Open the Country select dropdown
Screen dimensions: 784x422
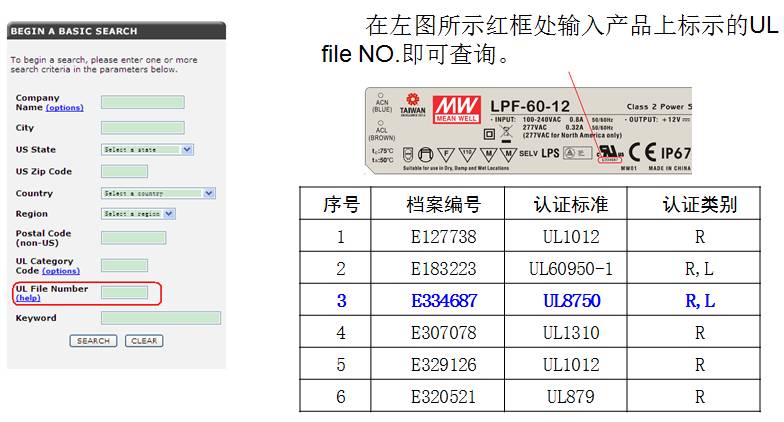pyautogui.click(x=158, y=193)
